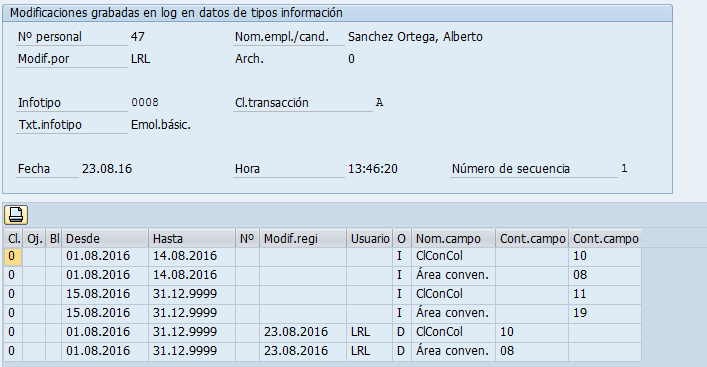Image resolution: width=707 pixels, height=367 pixels.
Task: Select the Oj. column header
Action: (x=34, y=239)
